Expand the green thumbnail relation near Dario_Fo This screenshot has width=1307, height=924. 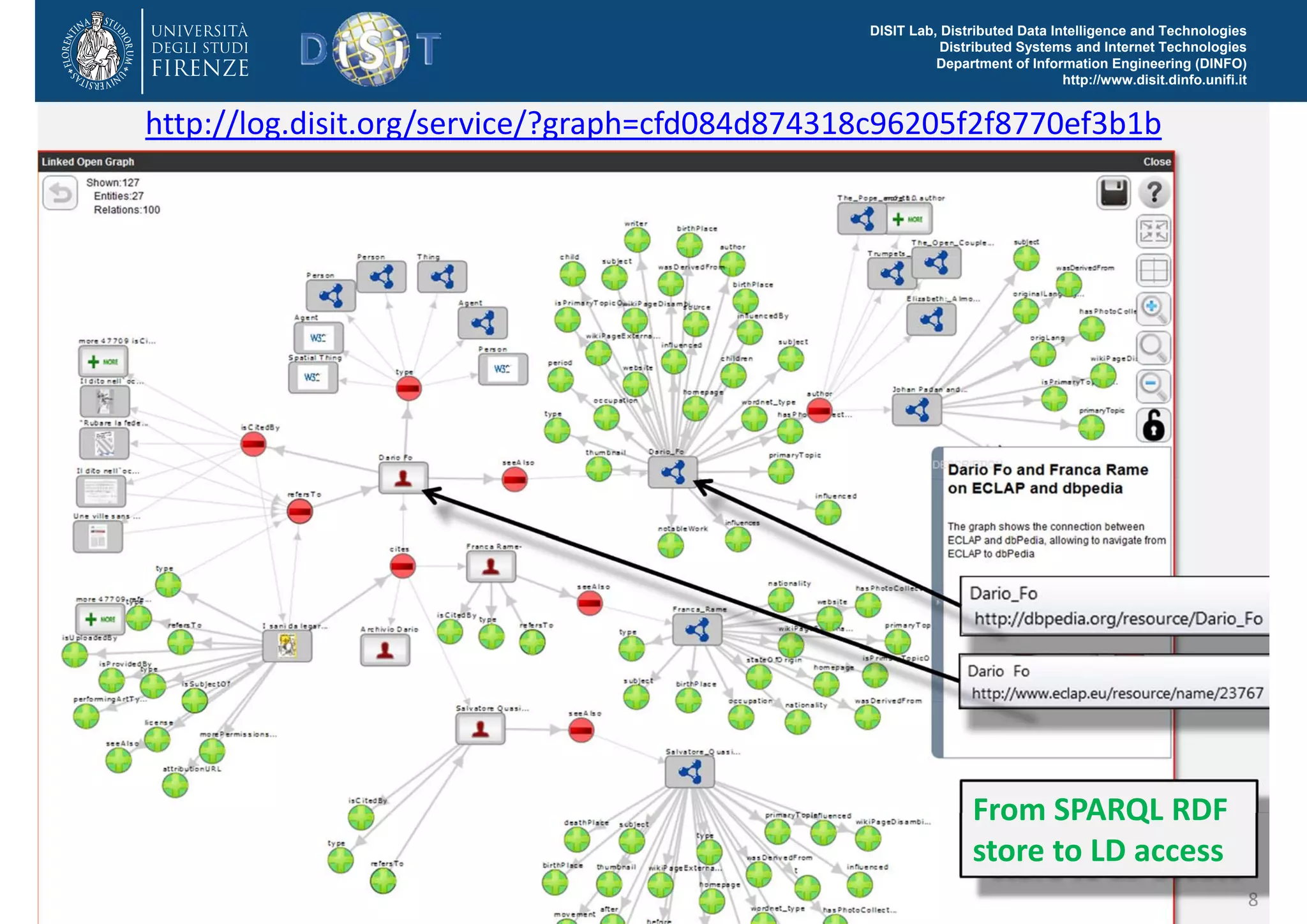pos(599,469)
